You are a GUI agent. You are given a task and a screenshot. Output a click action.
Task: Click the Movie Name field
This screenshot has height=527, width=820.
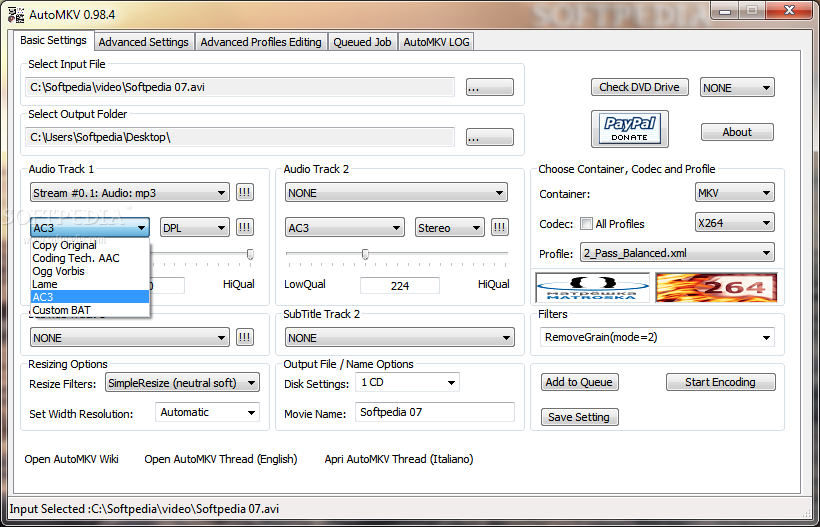(x=435, y=413)
